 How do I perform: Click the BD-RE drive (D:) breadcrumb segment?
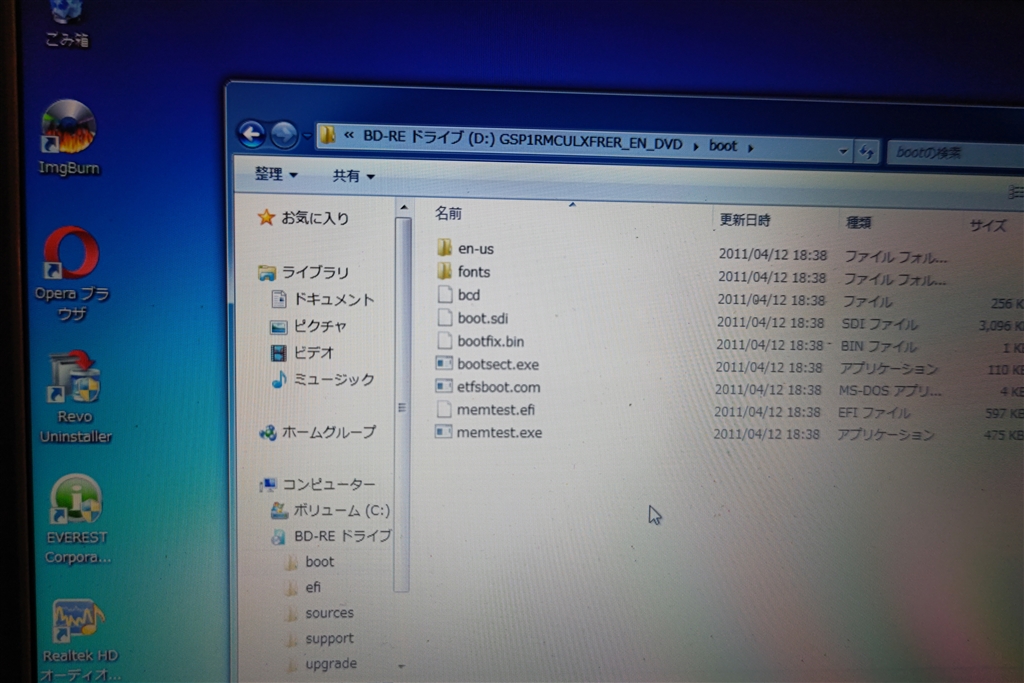pos(522,140)
